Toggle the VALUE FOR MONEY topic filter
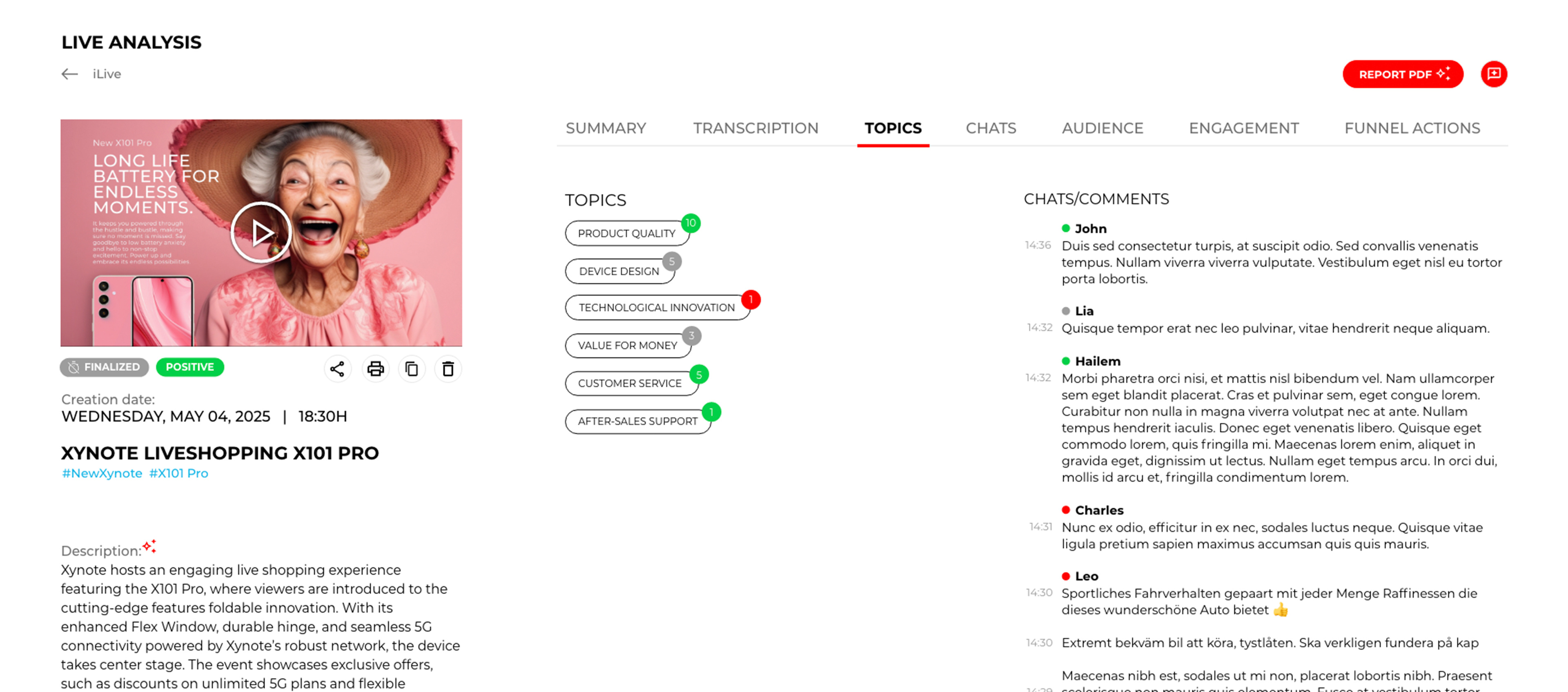1568x692 pixels. coord(629,346)
